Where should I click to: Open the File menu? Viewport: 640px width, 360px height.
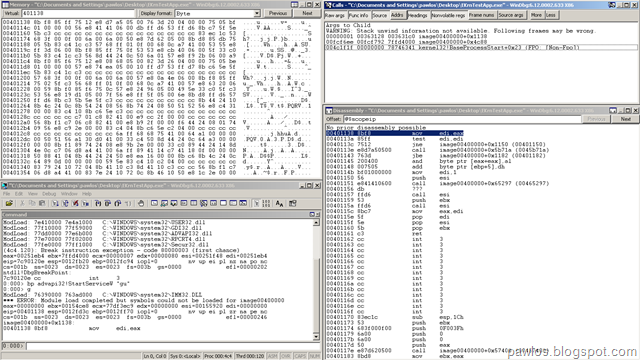(7, 194)
